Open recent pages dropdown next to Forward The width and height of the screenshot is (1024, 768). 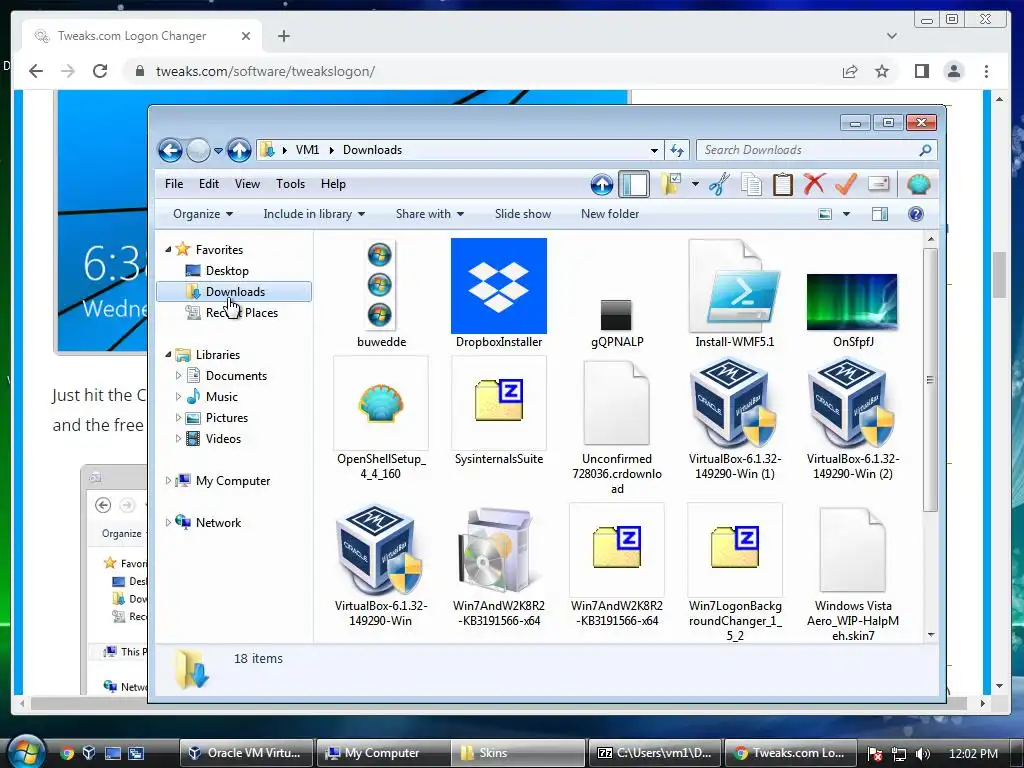[x=218, y=151]
